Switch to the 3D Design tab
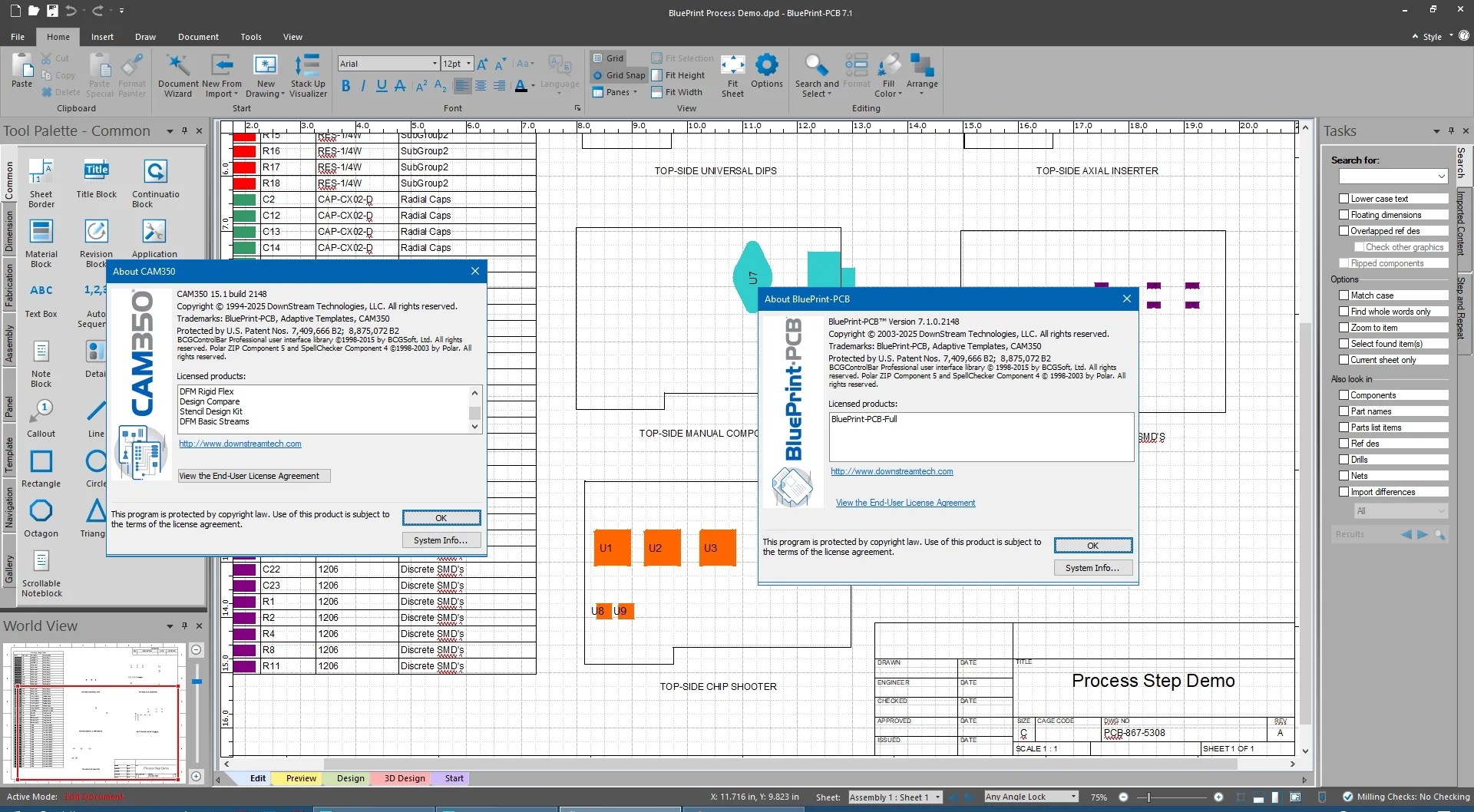This screenshot has height=812, width=1474. coord(405,778)
